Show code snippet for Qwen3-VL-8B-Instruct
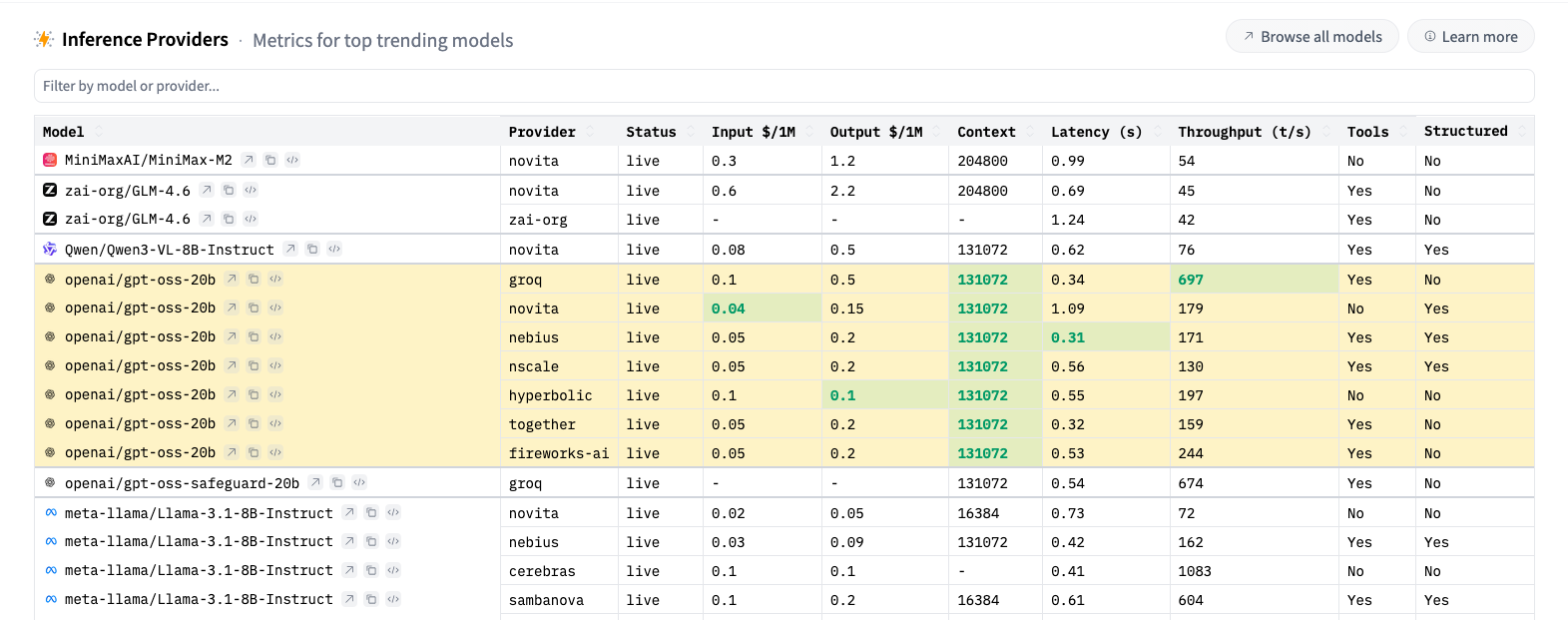 click(334, 249)
